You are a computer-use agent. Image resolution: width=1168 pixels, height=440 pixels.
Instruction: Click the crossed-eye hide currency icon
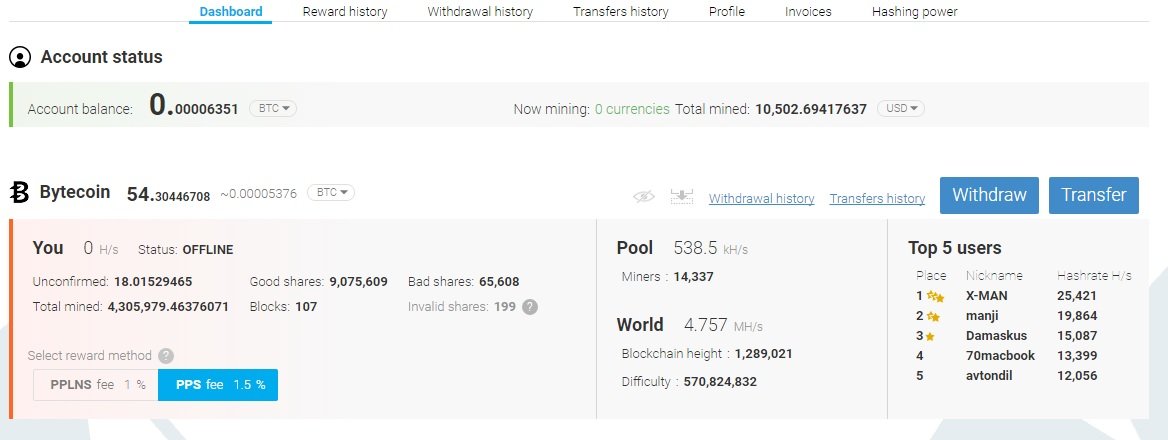(x=644, y=197)
